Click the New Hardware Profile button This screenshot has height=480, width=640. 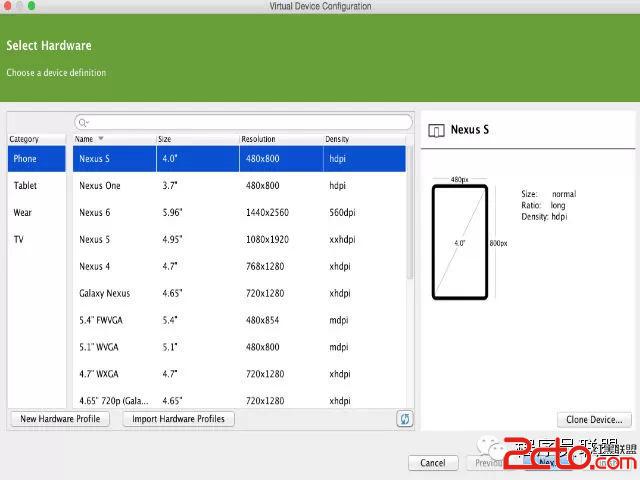coord(60,419)
